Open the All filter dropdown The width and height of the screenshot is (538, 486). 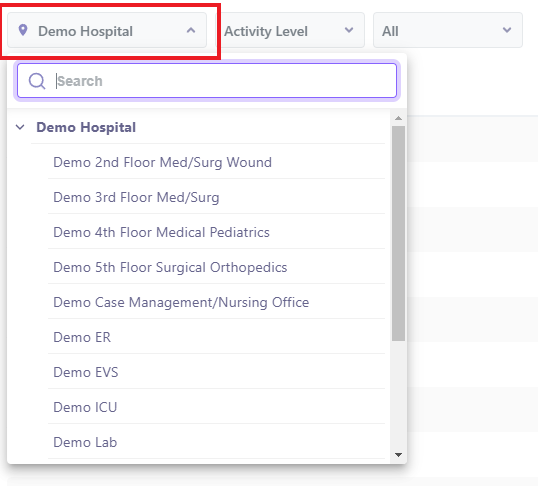tap(448, 31)
